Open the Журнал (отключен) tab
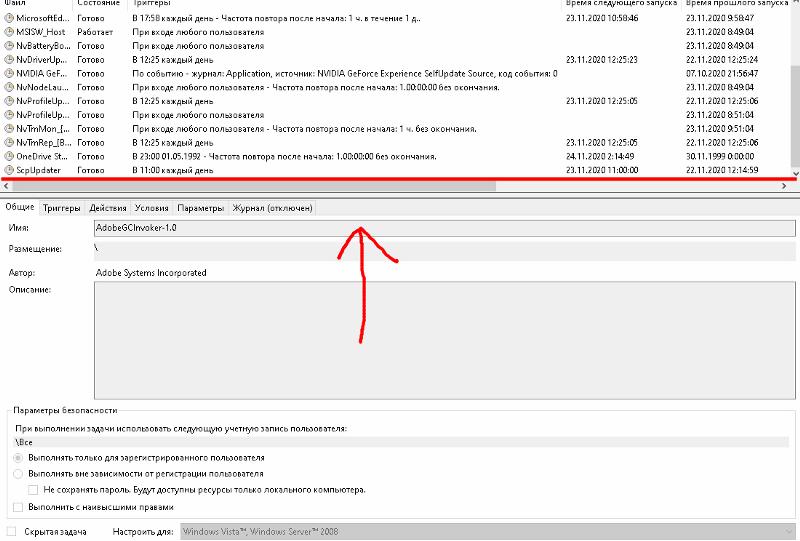800x541 pixels. tap(272, 208)
